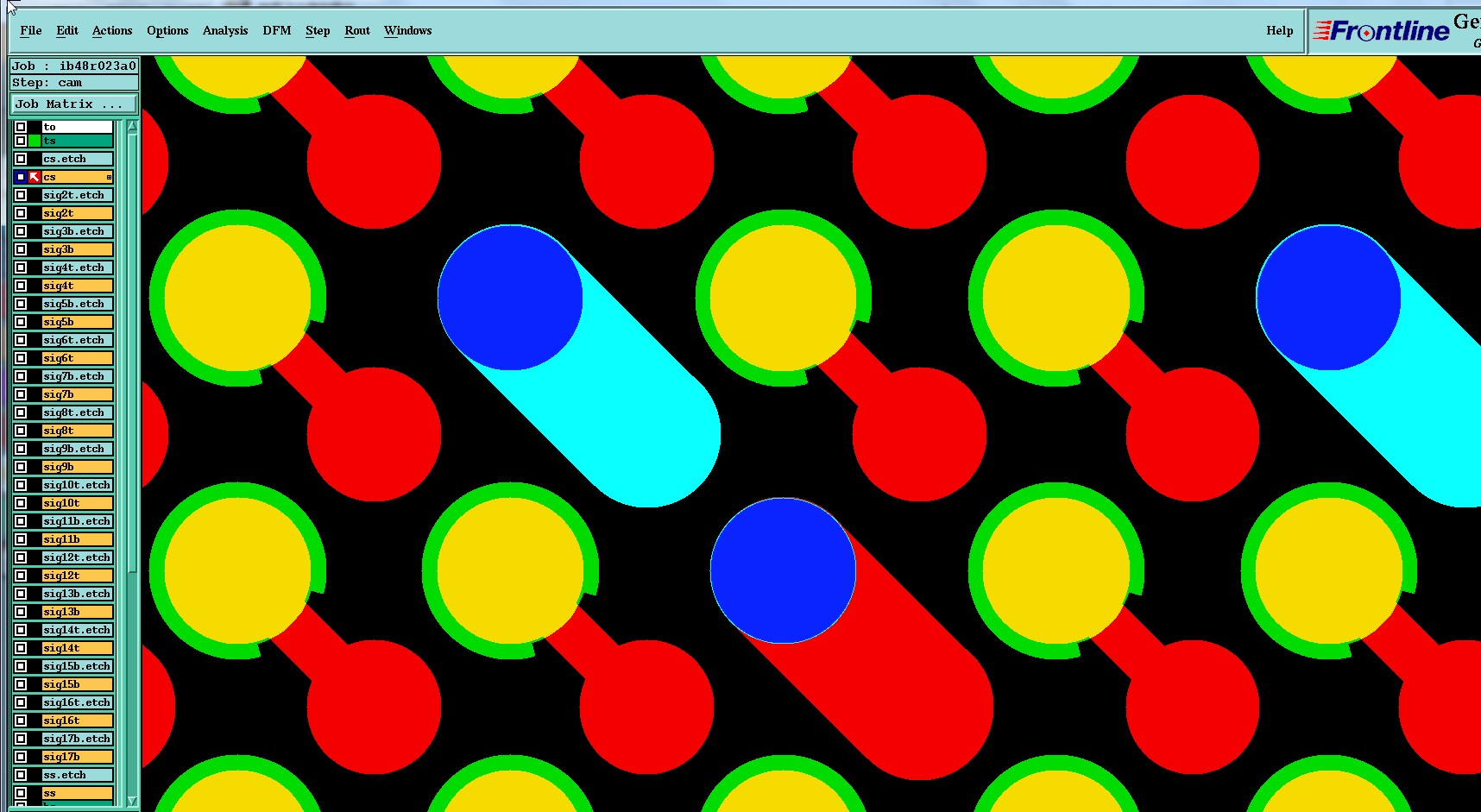This screenshot has height=812, width=1481.
Task: Select layer name sig8t.etch
Action: click(78, 412)
